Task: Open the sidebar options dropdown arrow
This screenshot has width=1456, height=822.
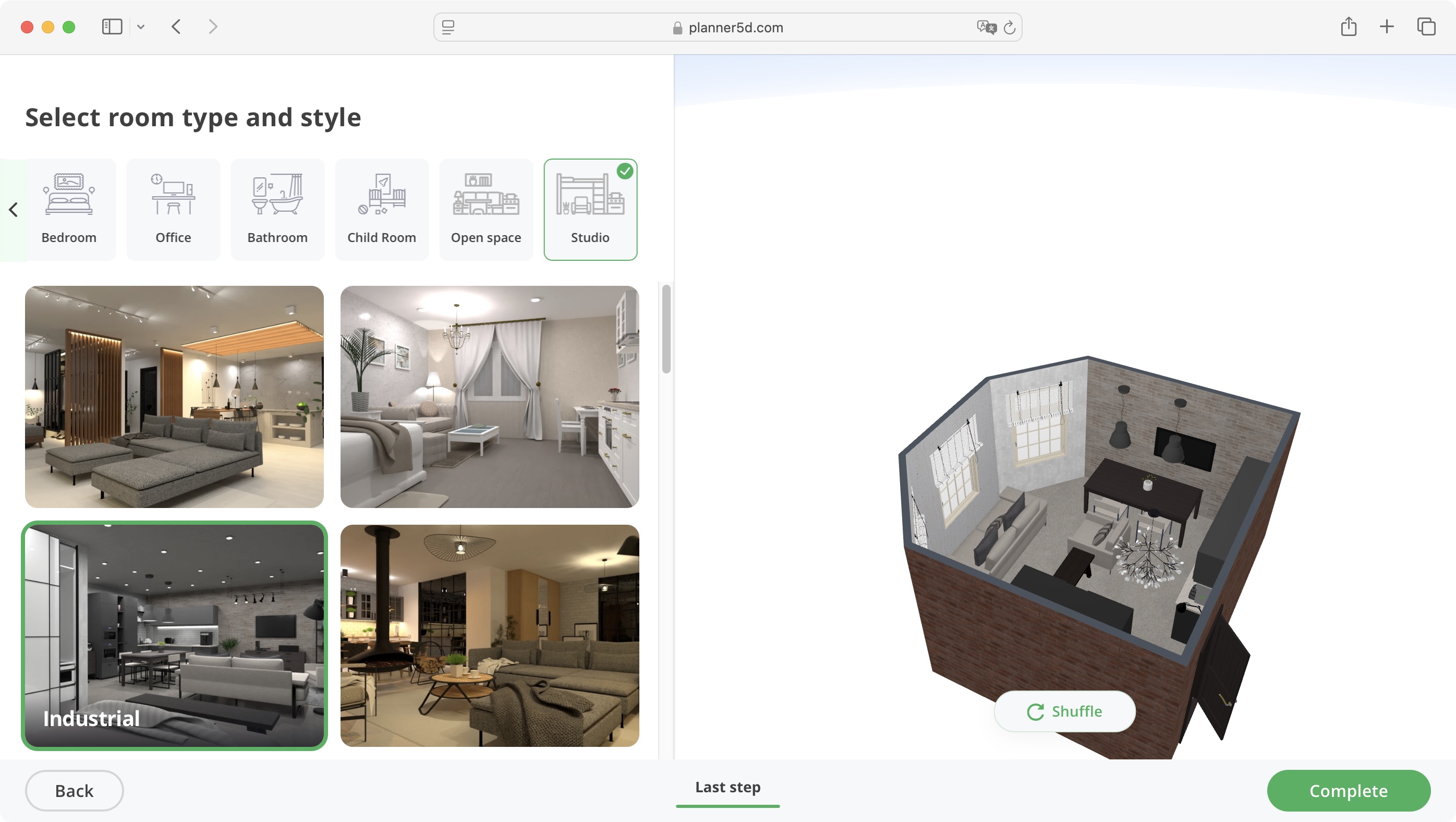Action: coord(141,27)
